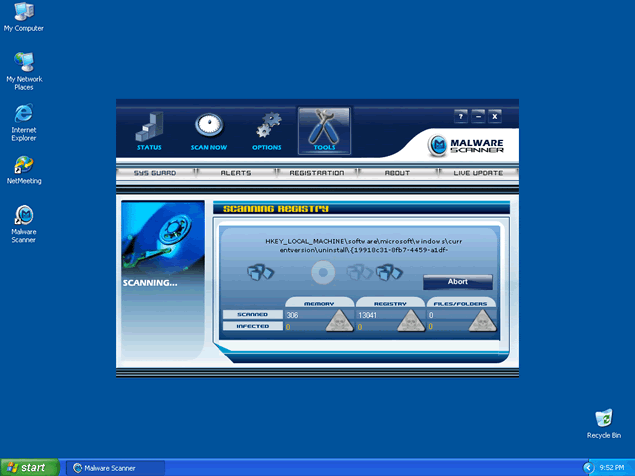This screenshot has width=635, height=476.
Task: Open the Status section
Action: pos(149,131)
